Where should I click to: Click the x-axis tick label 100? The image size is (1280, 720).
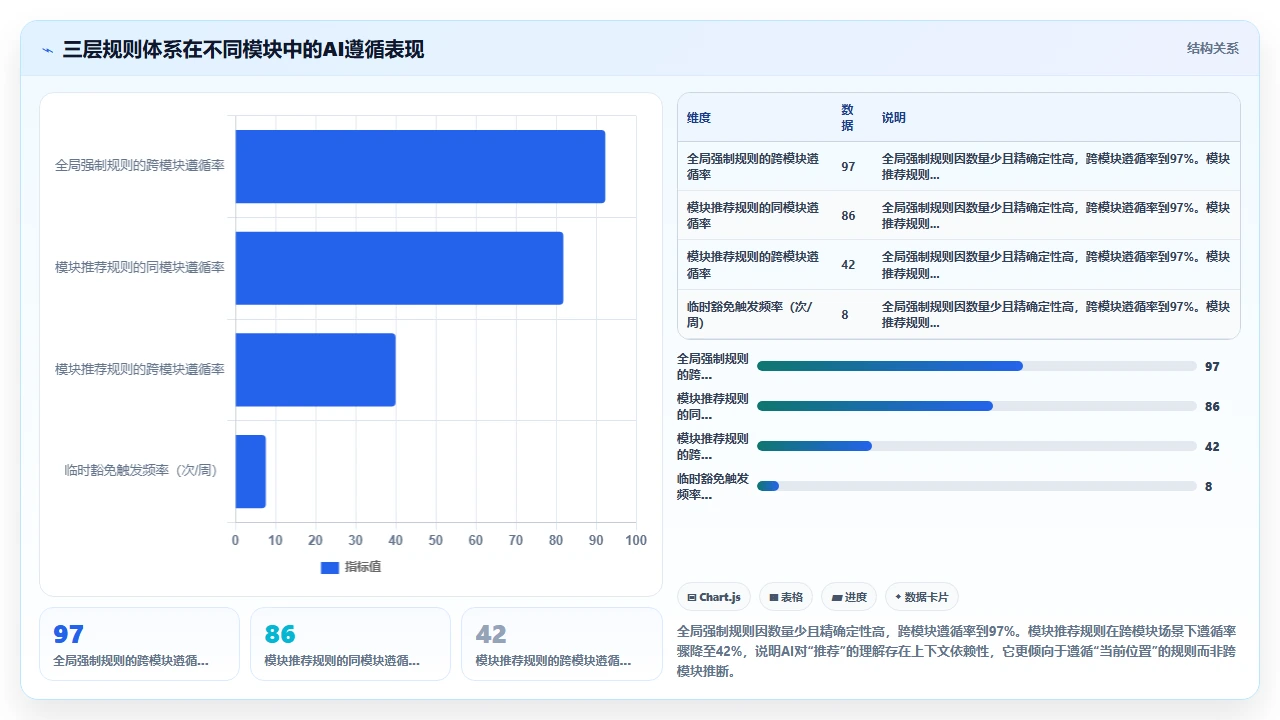[x=636, y=540]
